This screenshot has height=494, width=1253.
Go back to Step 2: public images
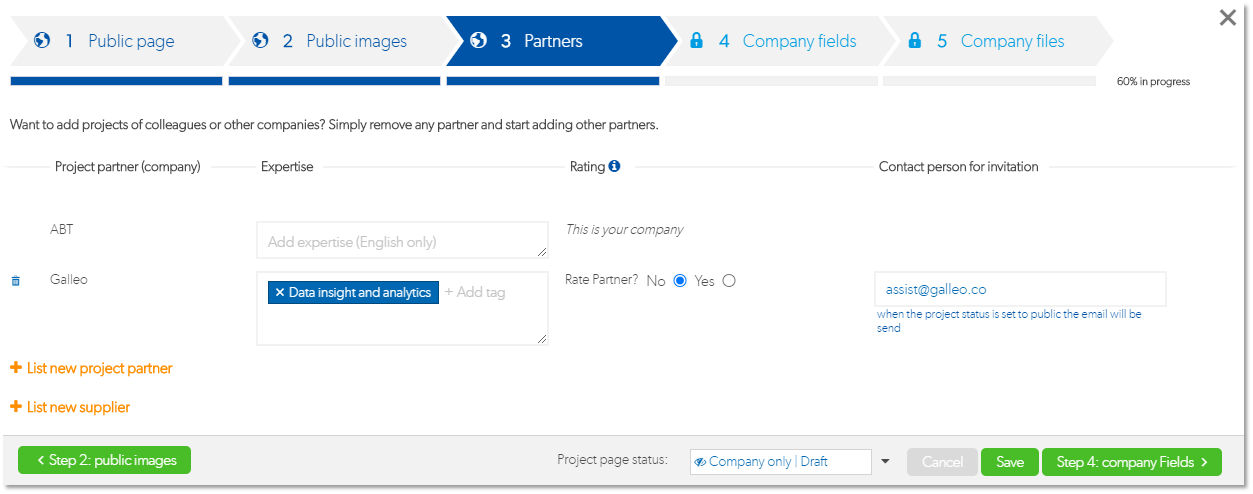[105, 460]
